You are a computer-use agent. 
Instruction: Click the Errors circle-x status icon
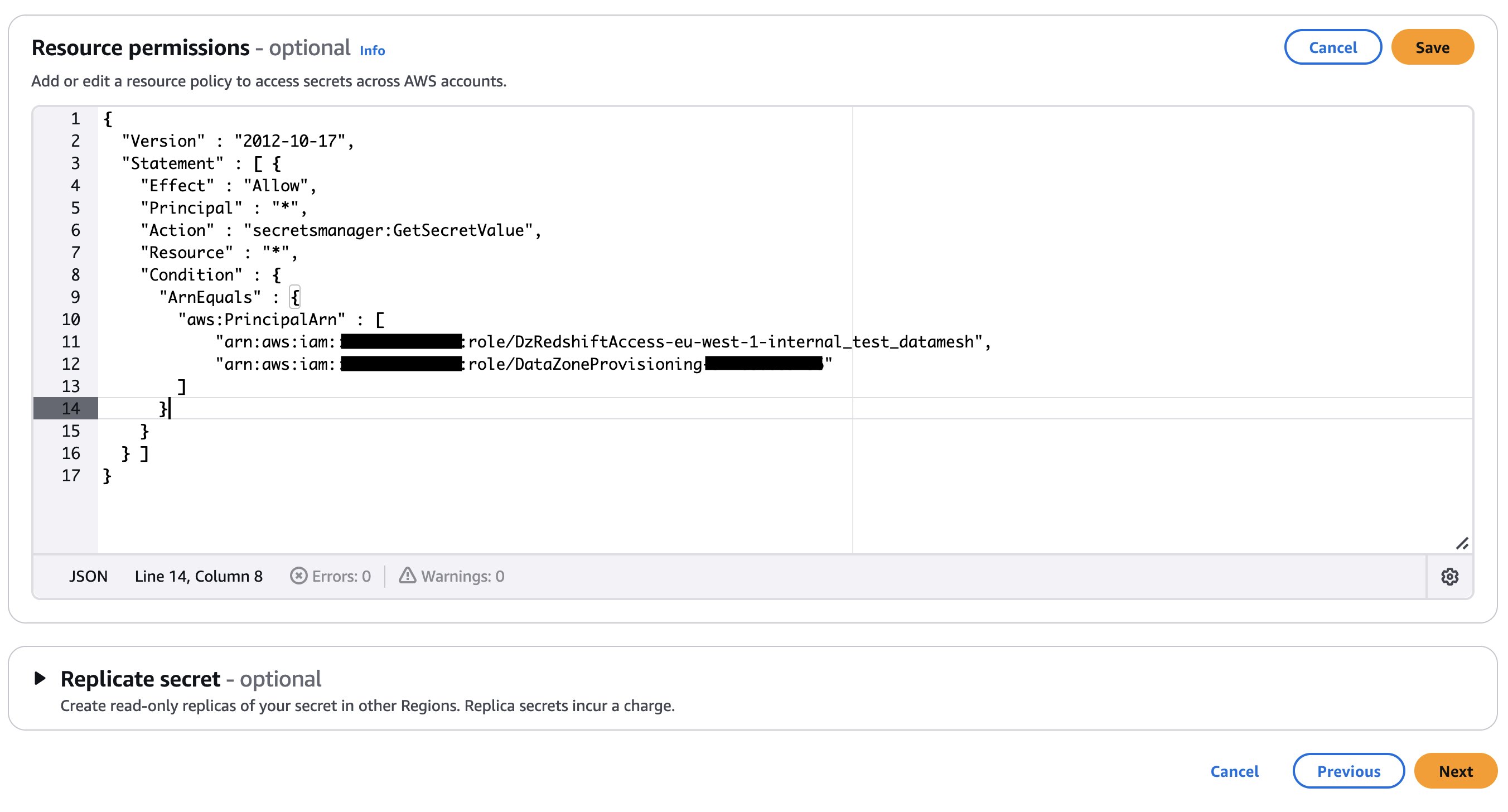pos(298,576)
